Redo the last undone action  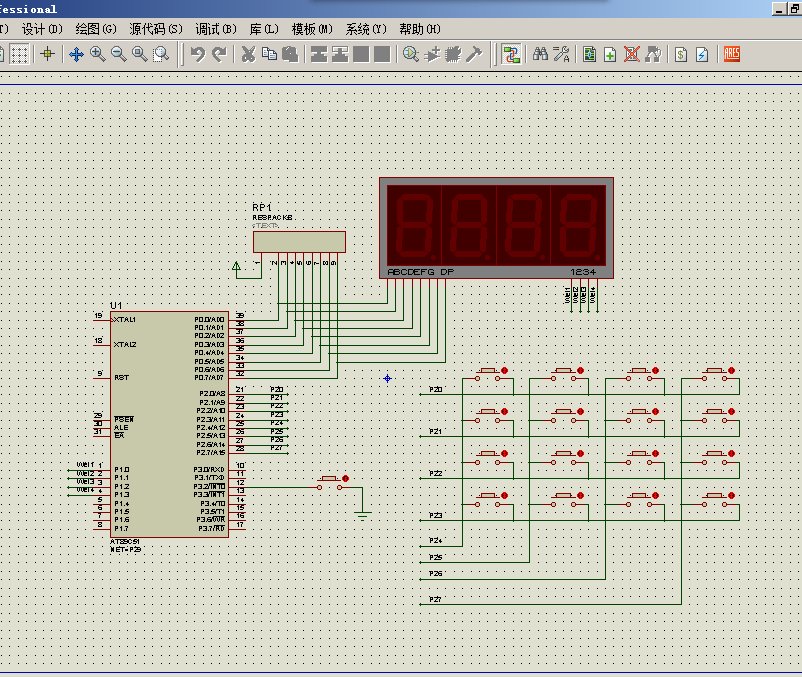pyautogui.click(x=219, y=54)
